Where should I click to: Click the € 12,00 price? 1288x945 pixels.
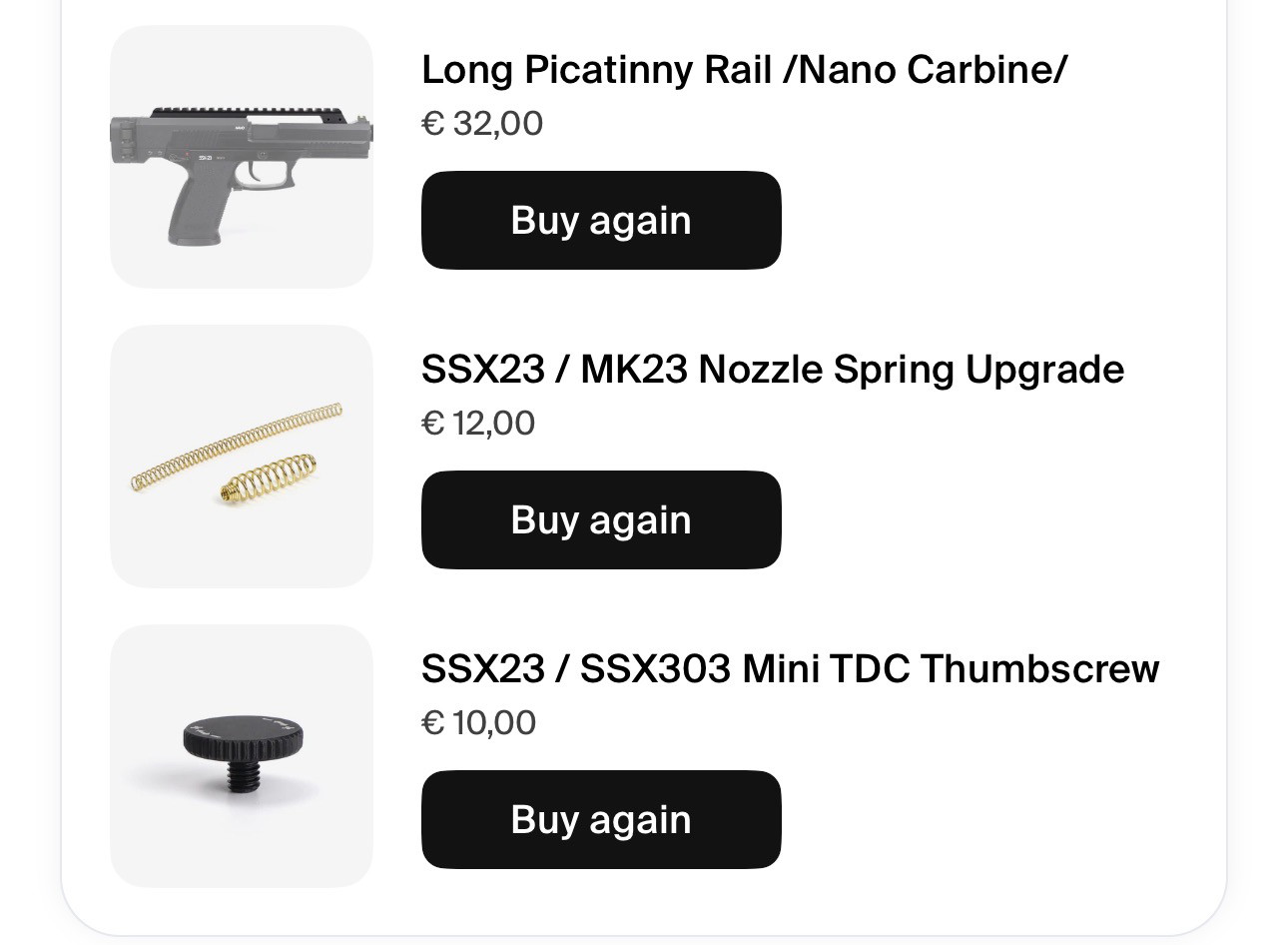pos(478,424)
